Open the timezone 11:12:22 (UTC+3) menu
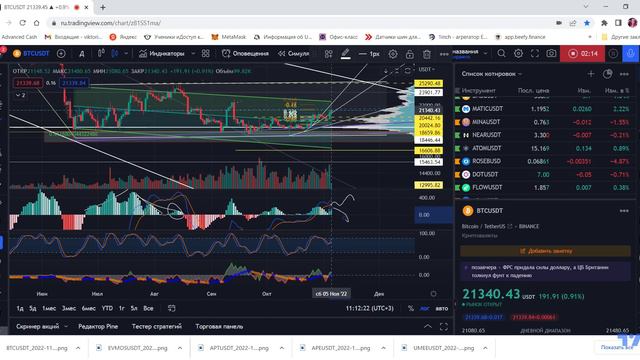The image size is (640, 360). (369, 308)
